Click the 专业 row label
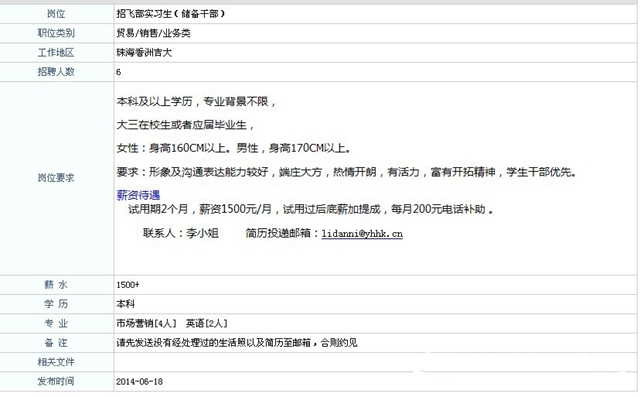The height and width of the screenshot is (397, 640). click(56, 324)
